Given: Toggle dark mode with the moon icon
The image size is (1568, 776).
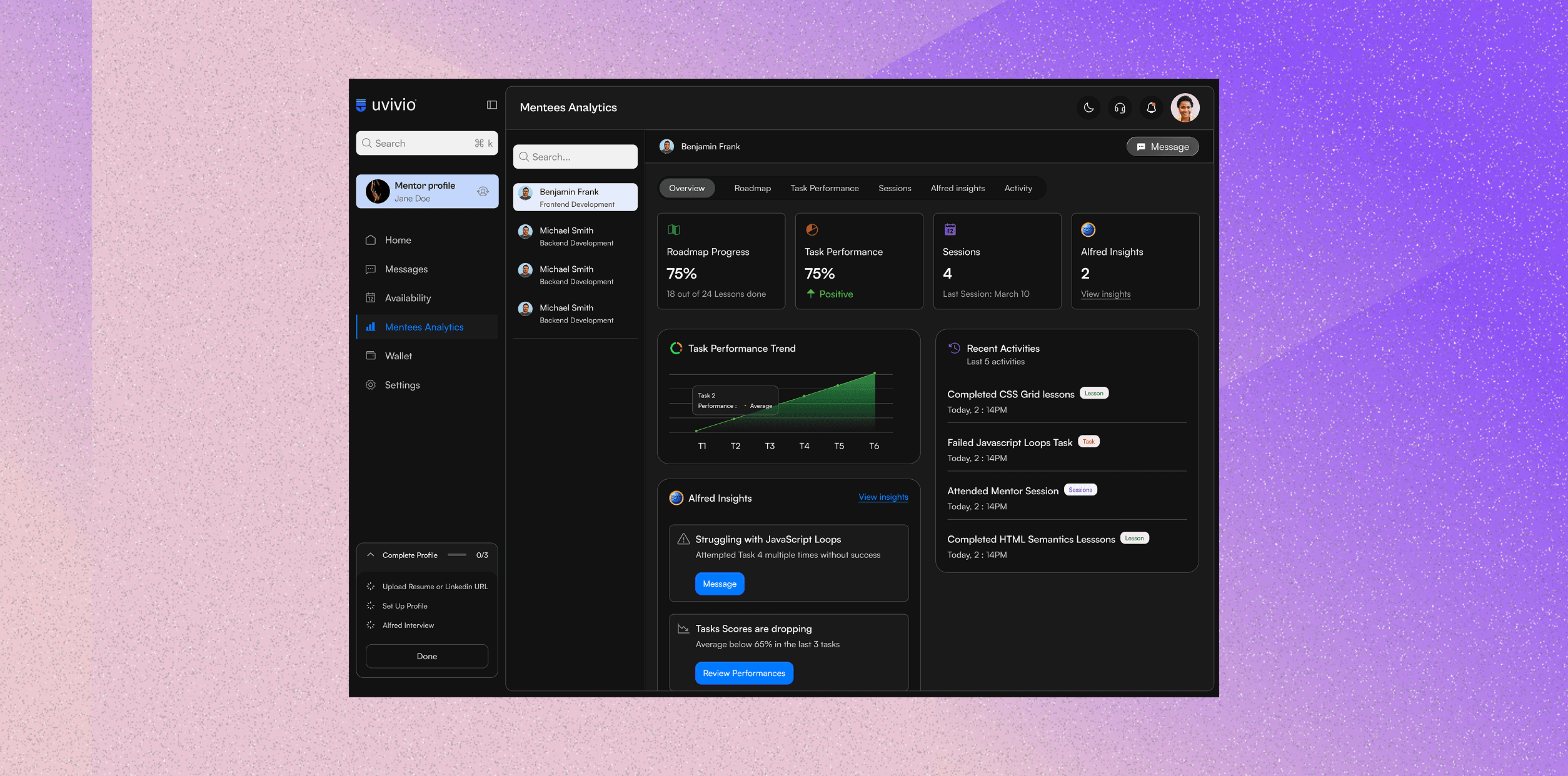Looking at the screenshot, I should (x=1088, y=108).
